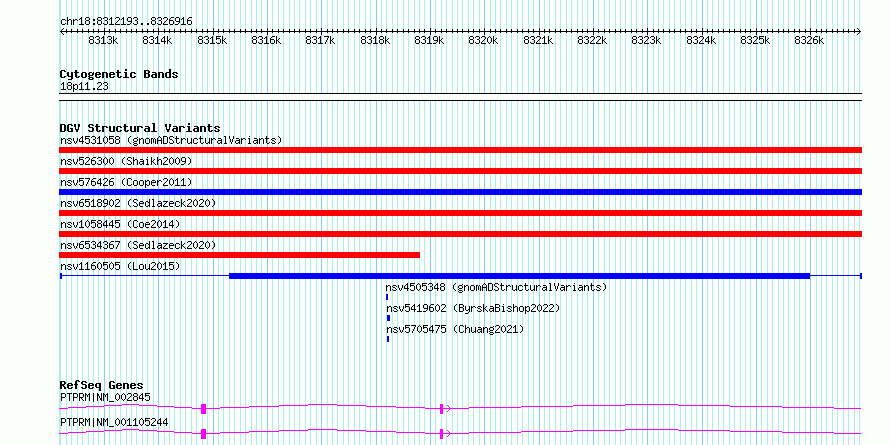The width and height of the screenshot is (890, 445).
Task: Click the 8314k ruler tick label
Action: tap(157, 40)
